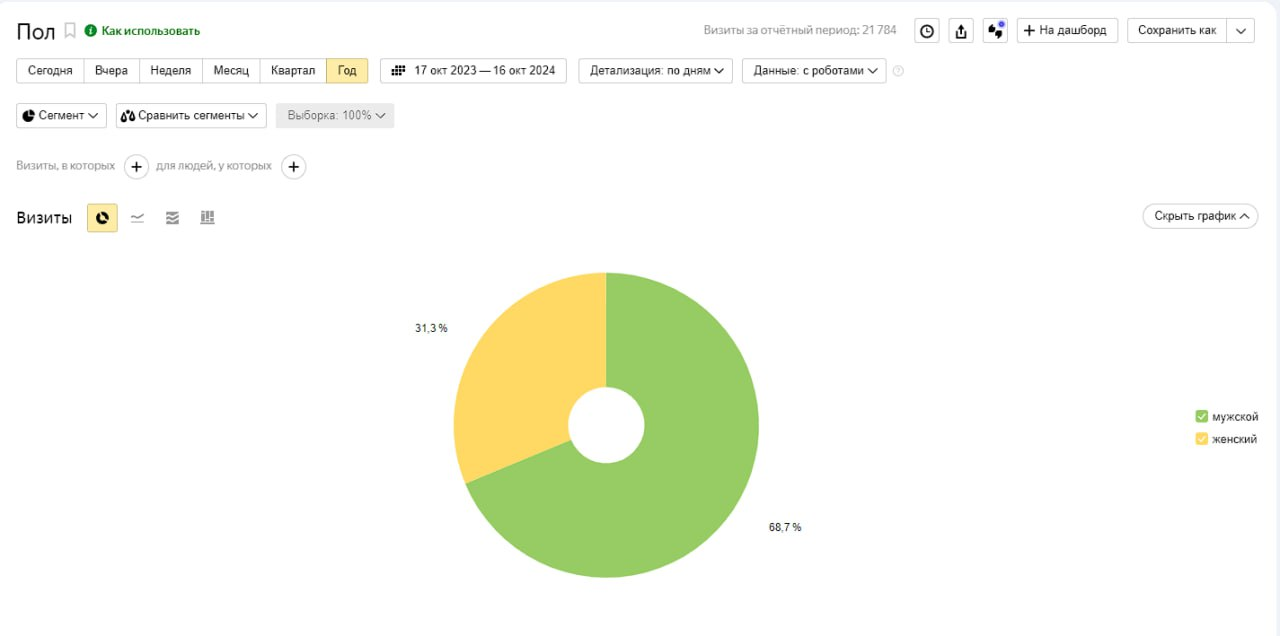Select the pie chart view icon
Viewport: 1280px width, 636px height.
pyautogui.click(x=102, y=218)
